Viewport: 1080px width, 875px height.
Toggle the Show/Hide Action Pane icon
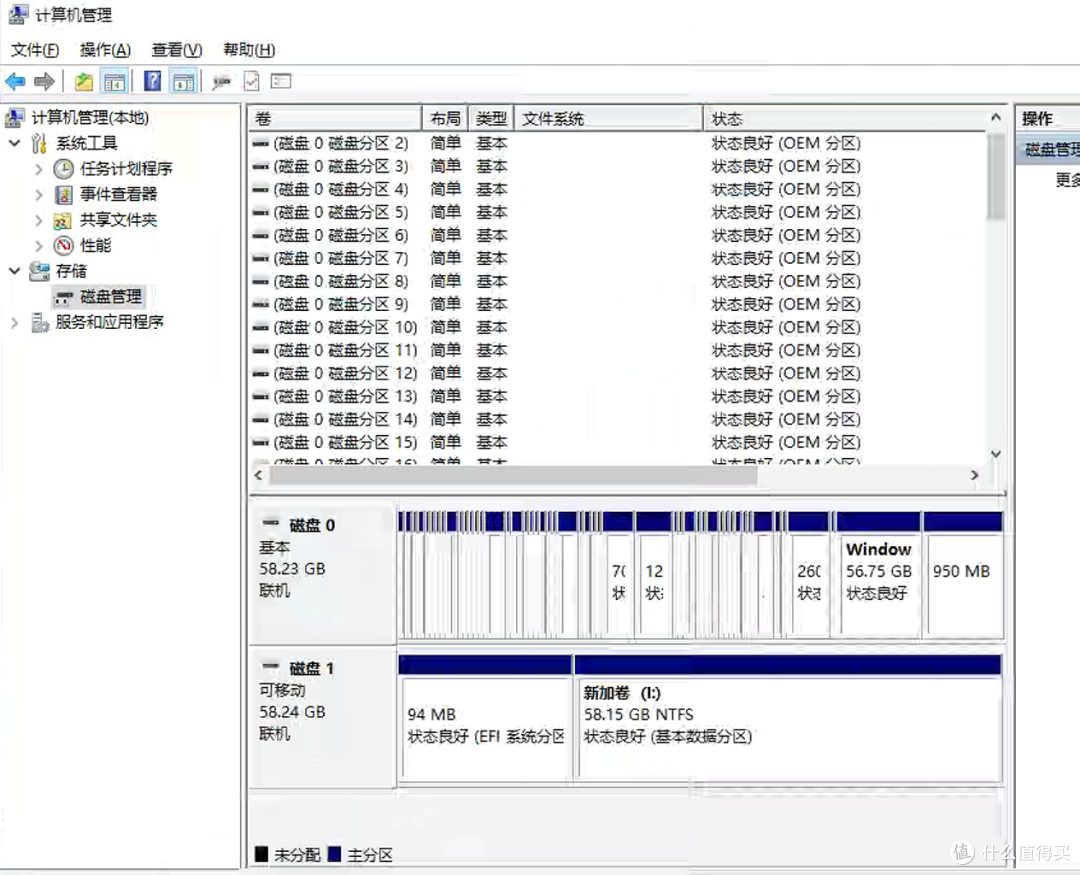(183, 82)
